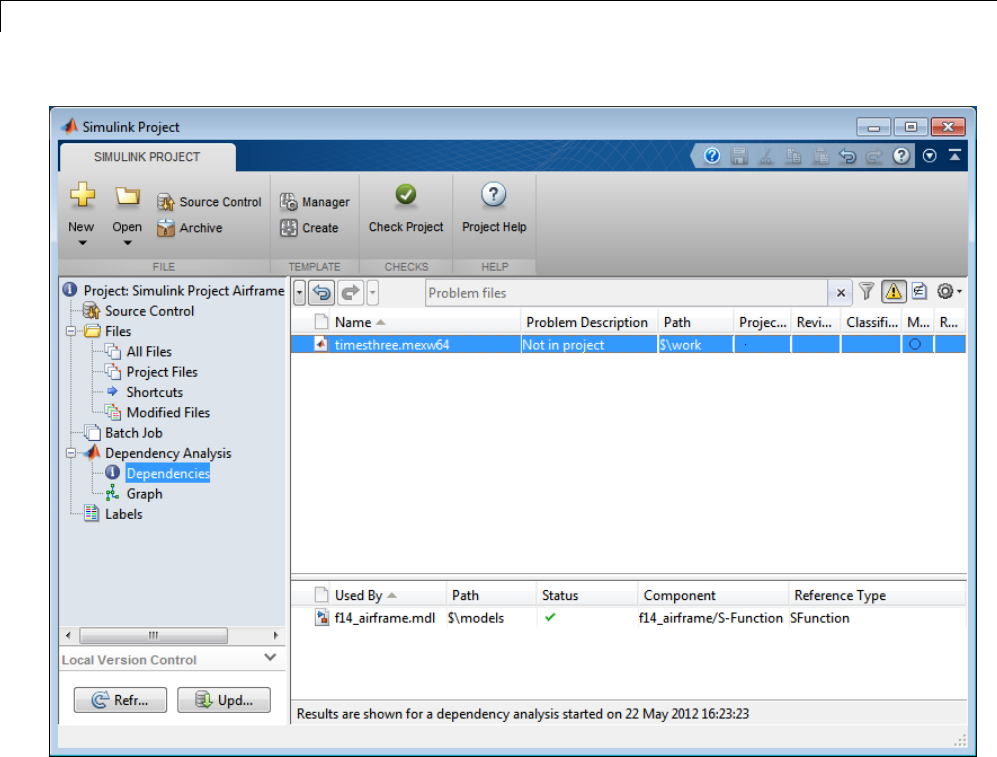Screen dimensions: 997x757
Task: Open the dropdown left of the back button
Action: [299, 293]
